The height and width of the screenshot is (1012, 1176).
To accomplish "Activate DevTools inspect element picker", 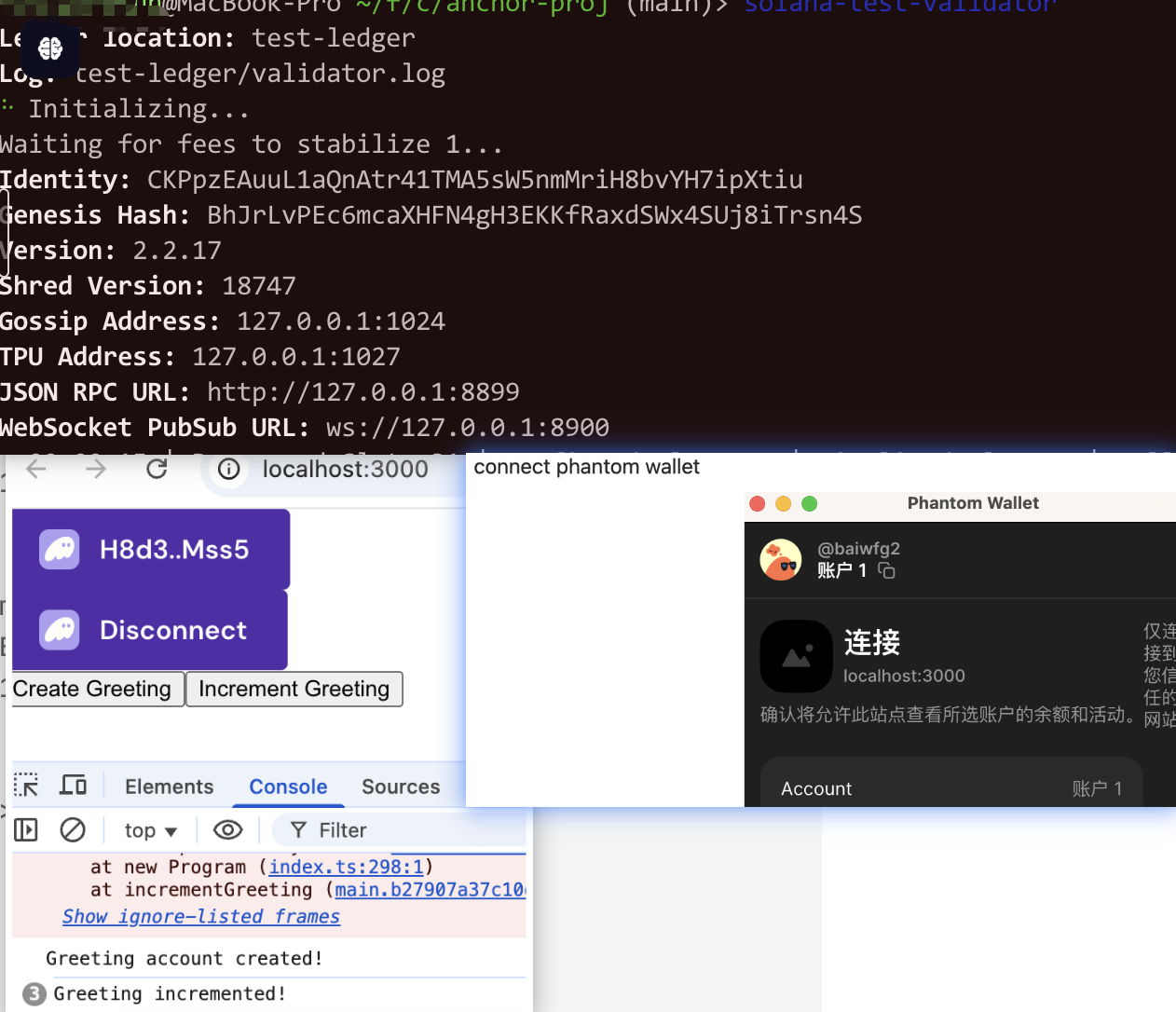I will 26,786.
